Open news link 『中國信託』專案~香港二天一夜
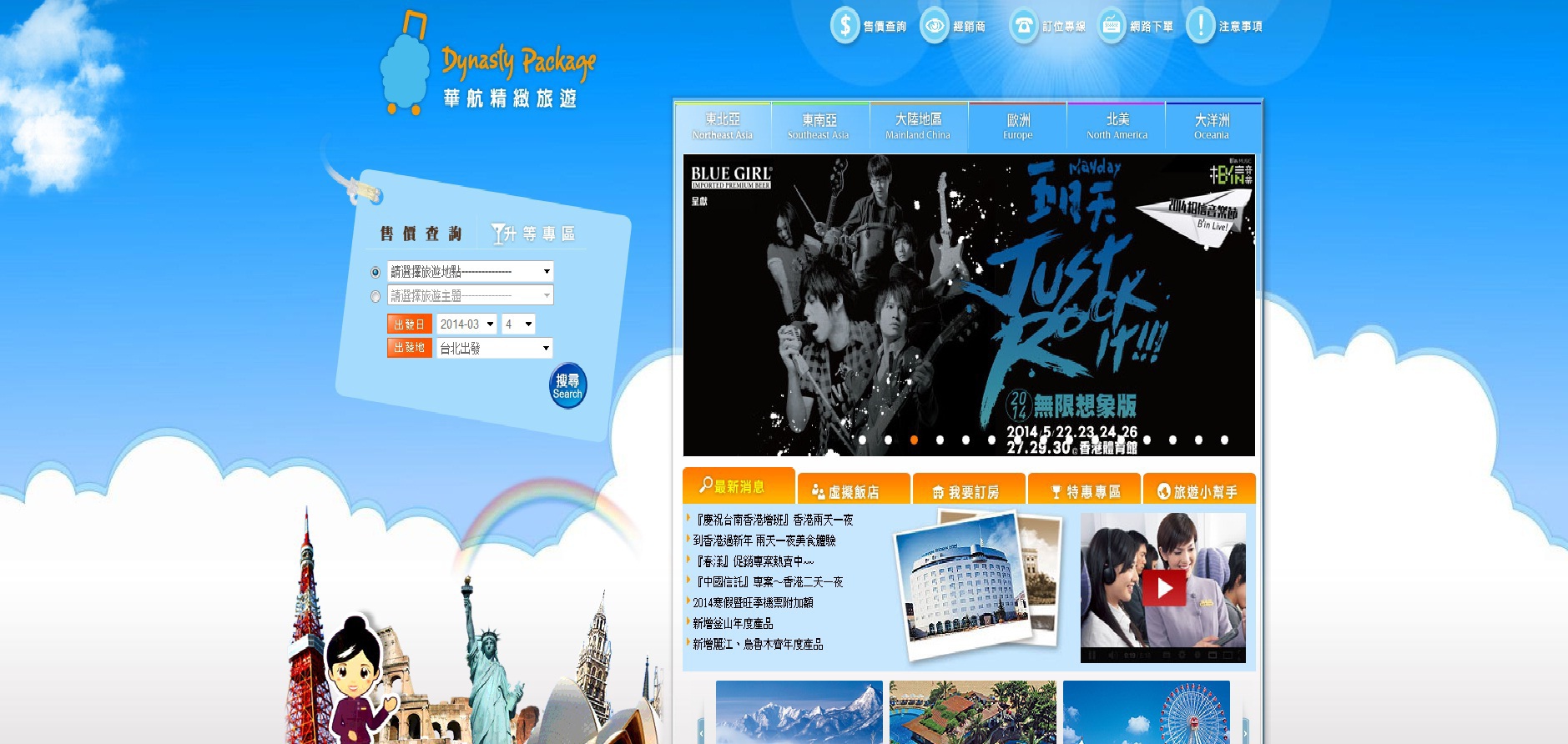Image resolution: width=1568 pixels, height=744 pixels. click(x=769, y=582)
